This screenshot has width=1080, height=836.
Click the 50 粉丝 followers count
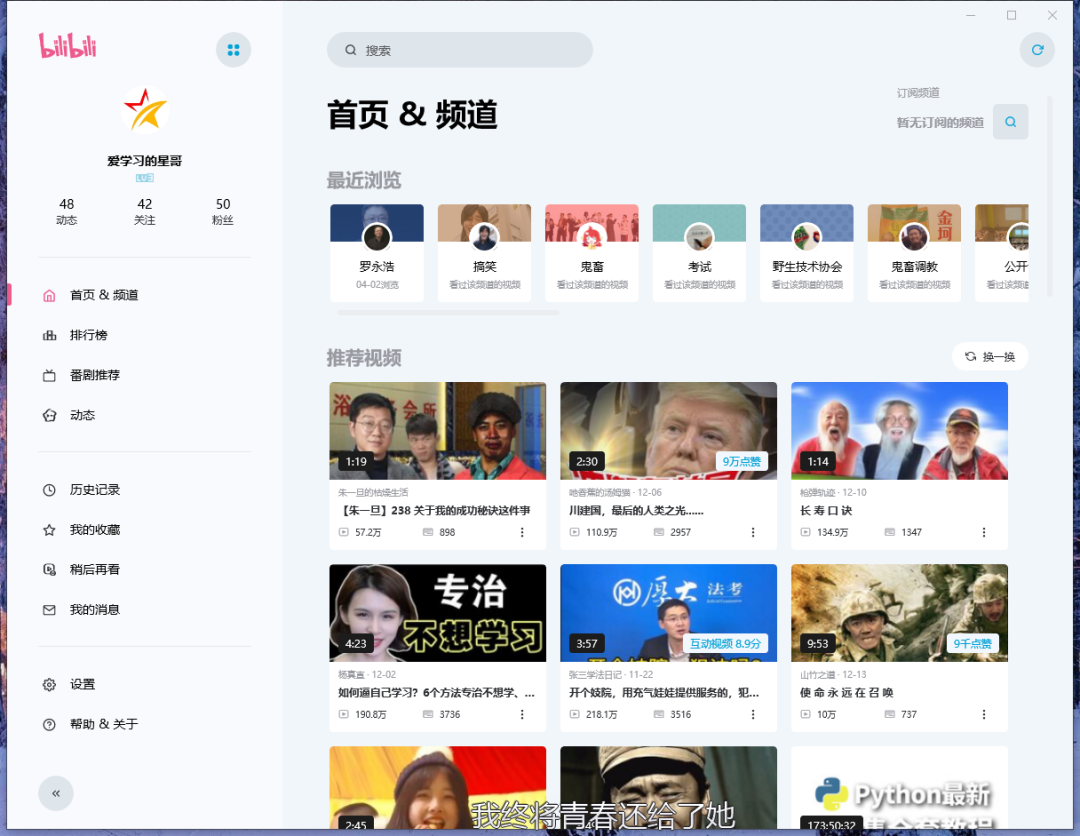222,211
